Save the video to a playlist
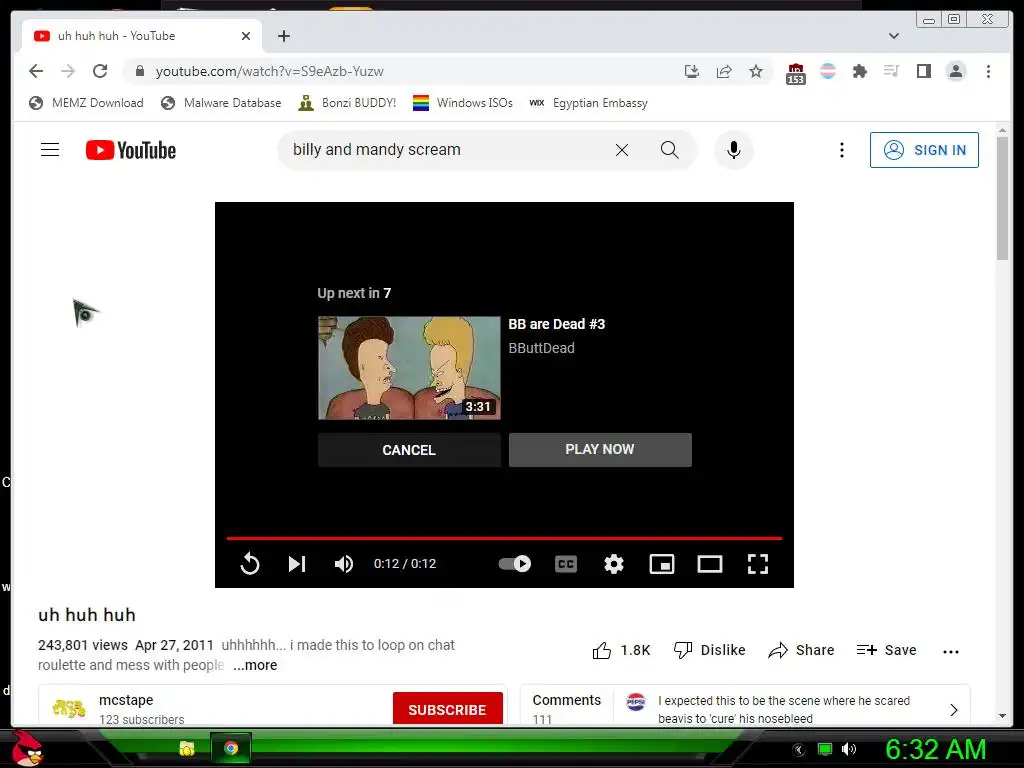 point(886,650)
